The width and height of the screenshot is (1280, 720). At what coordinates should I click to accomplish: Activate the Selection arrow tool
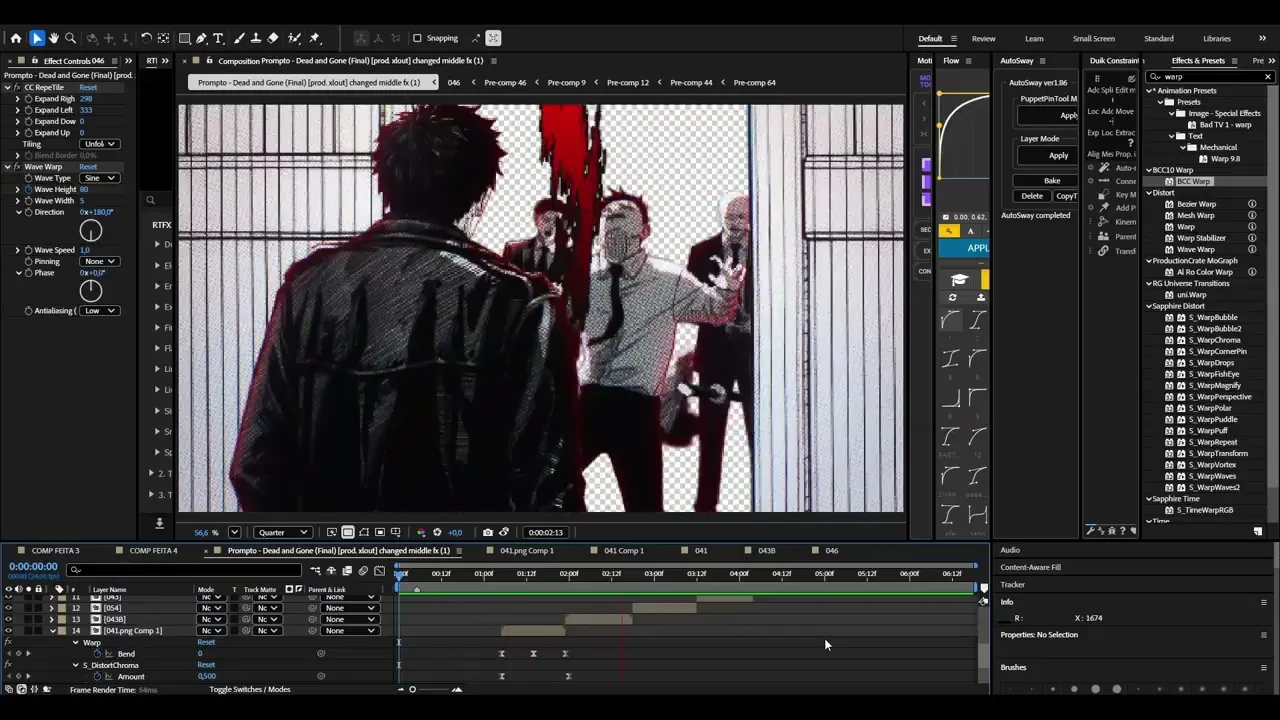[x=37, y=38]
